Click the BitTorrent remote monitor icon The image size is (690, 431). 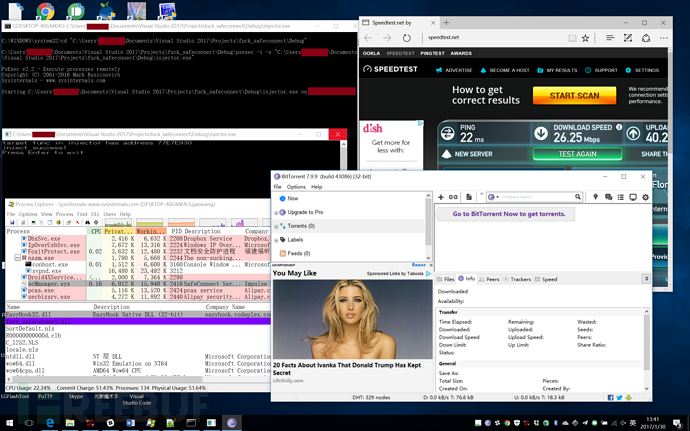click(633, 197)
